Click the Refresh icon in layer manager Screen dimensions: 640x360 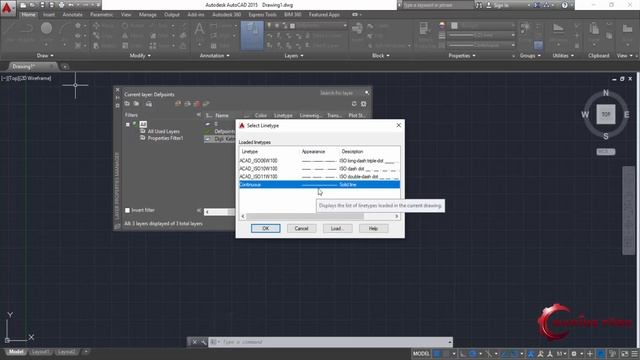pos(354,104)
